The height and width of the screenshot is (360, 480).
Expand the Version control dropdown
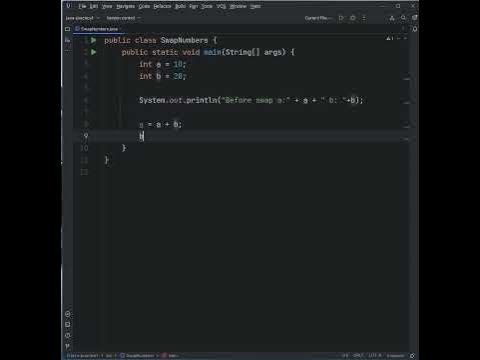[x=123, y=18]
